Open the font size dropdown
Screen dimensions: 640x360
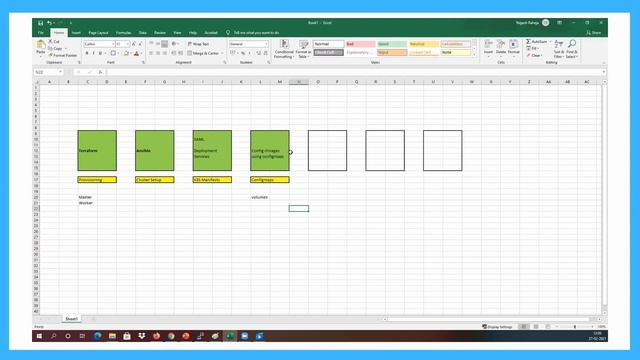point(128,44)
